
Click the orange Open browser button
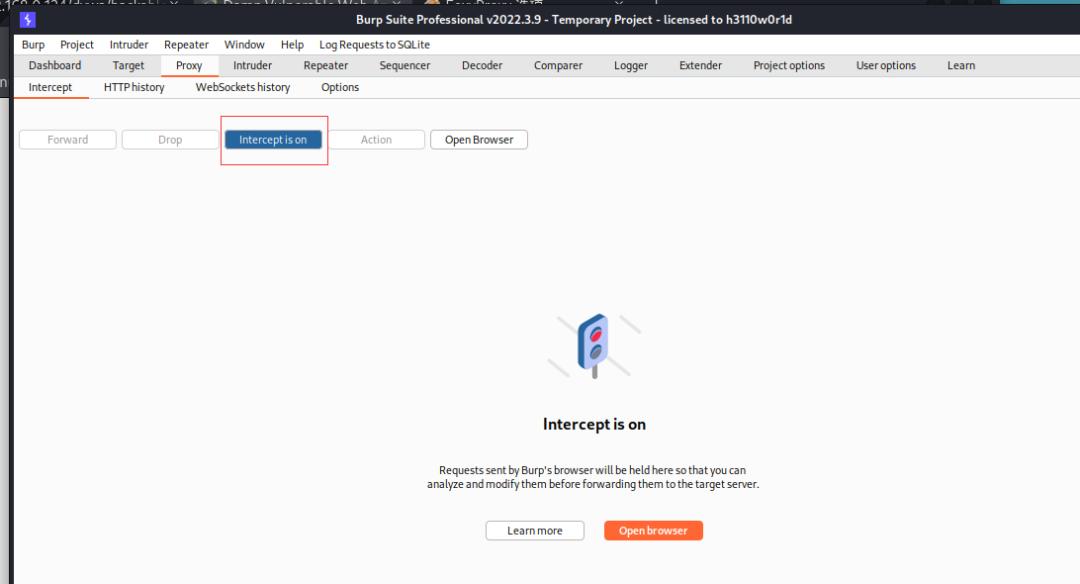pyautogui.click(x=653, y=530)
